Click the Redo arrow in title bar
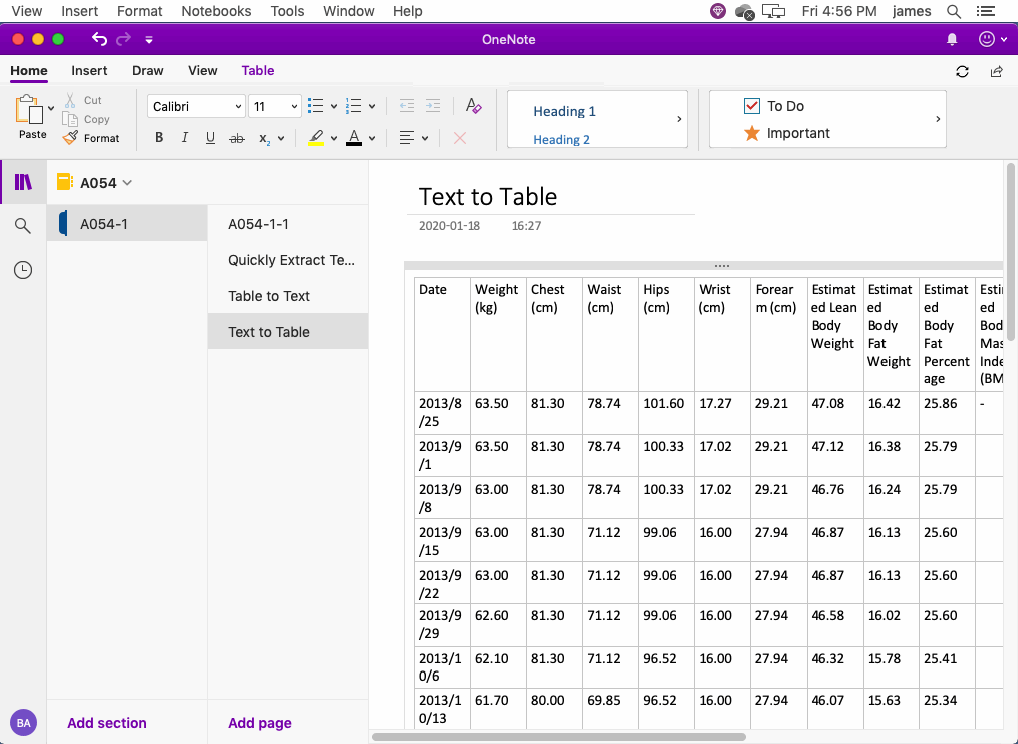 pos(123,40)
